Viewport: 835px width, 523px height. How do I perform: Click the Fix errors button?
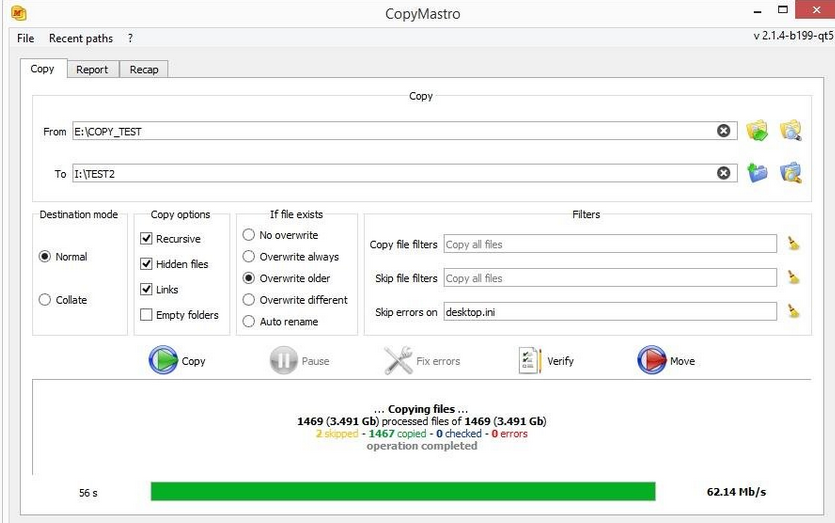422,361
